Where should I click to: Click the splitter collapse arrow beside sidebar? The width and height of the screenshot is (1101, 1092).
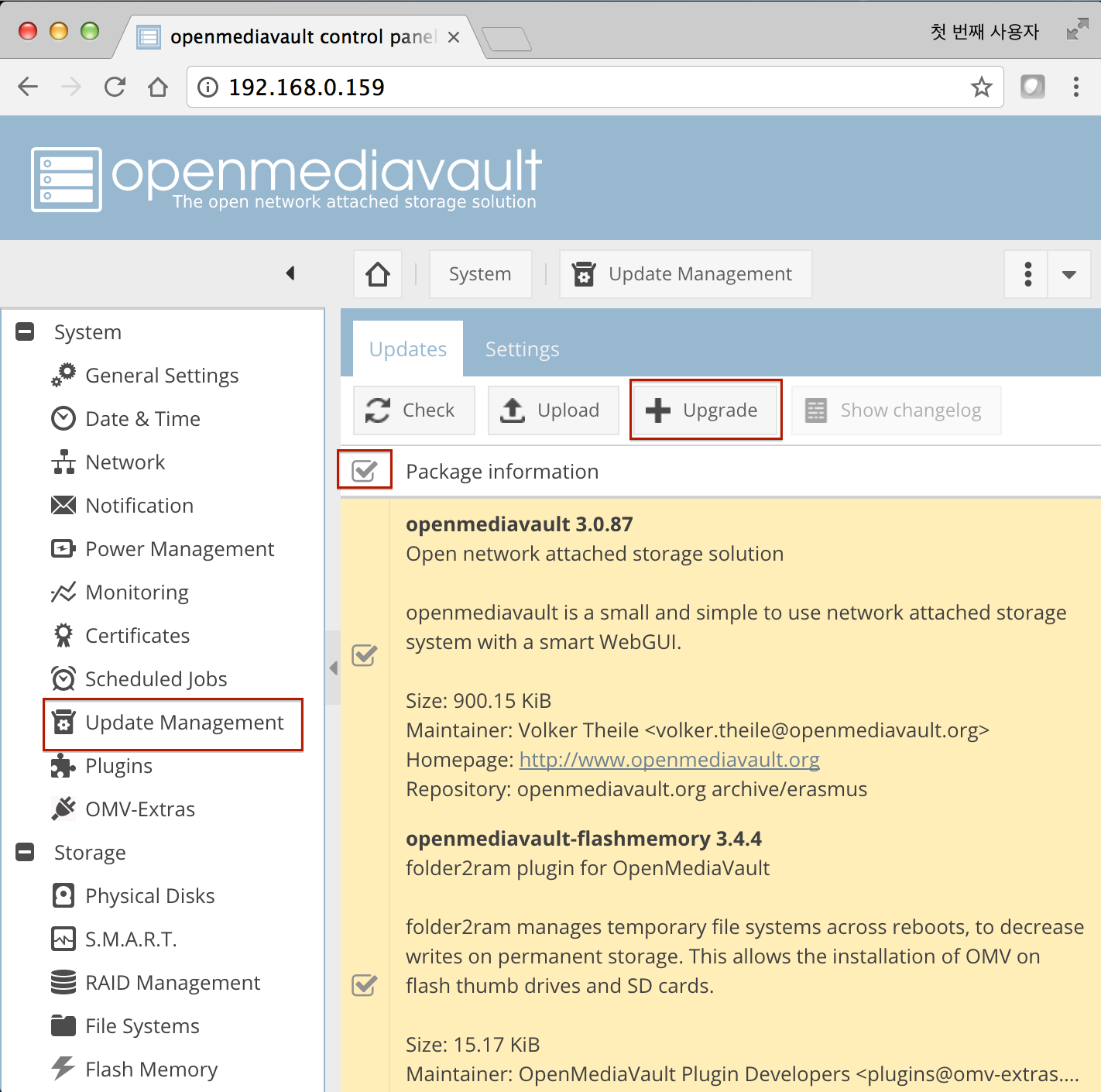pos(333,668)
